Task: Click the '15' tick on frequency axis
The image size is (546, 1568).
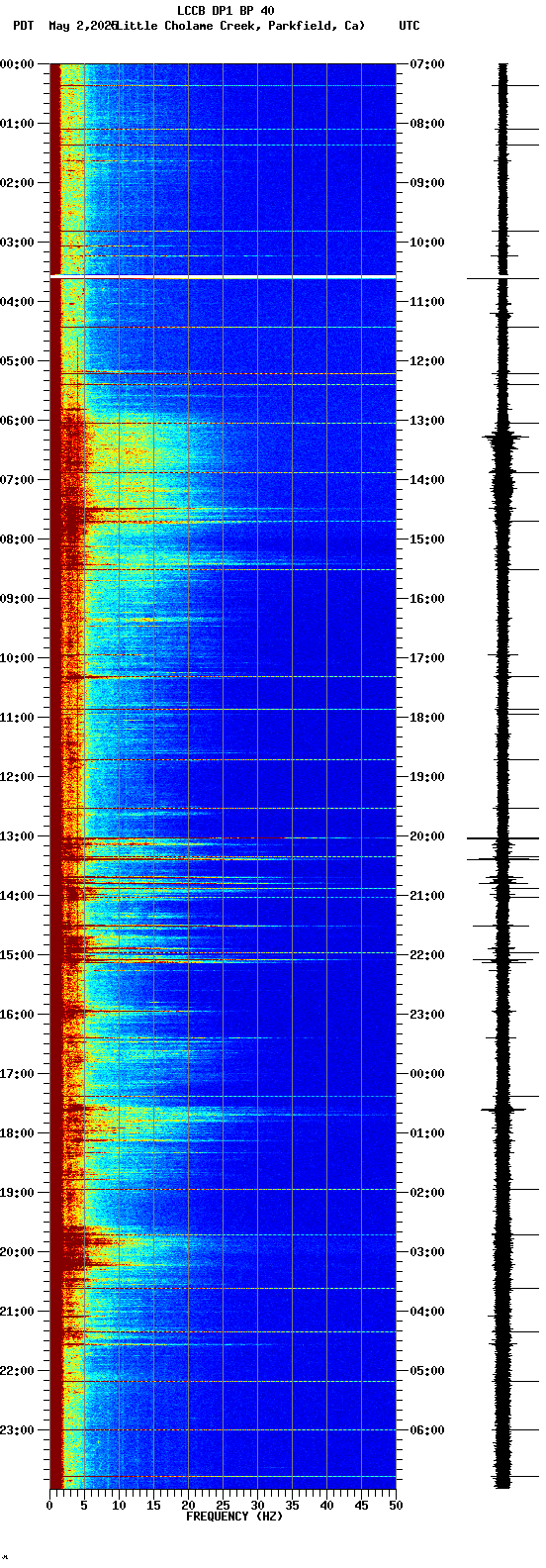Action: (x=153, y=1506)
